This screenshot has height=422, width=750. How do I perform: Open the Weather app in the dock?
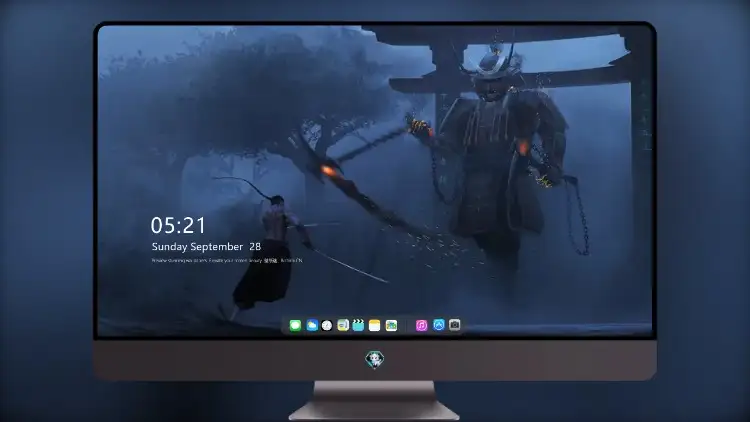coord(311,325)
